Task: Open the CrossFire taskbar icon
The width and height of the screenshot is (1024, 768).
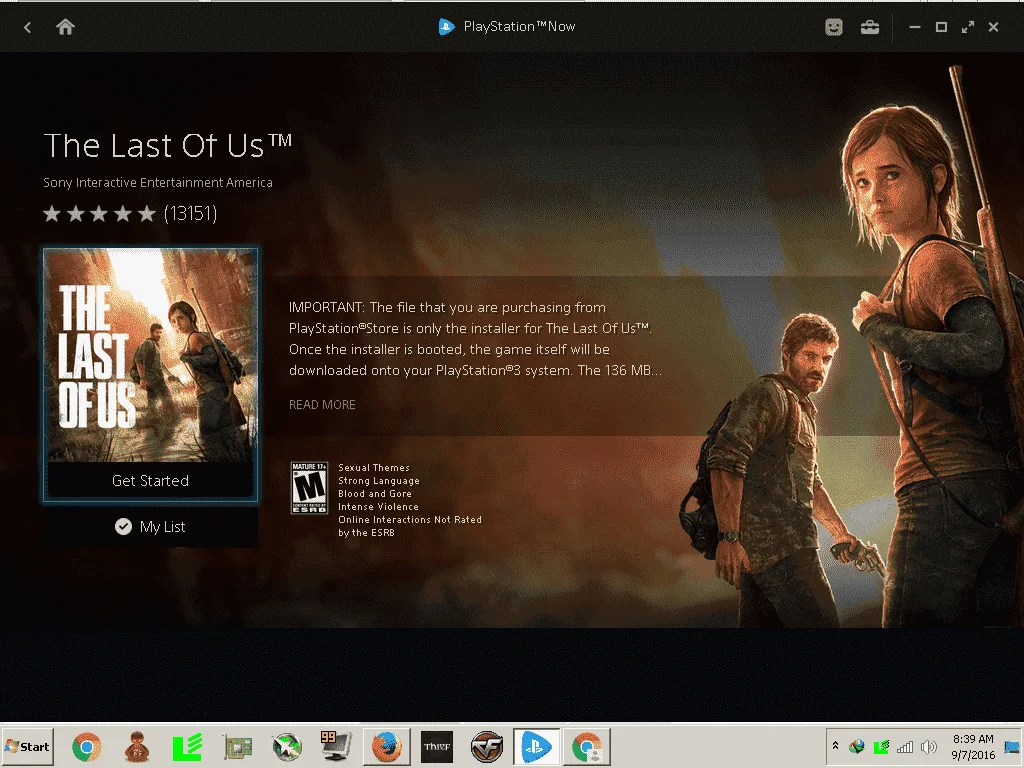Action: tap(487, 747)
